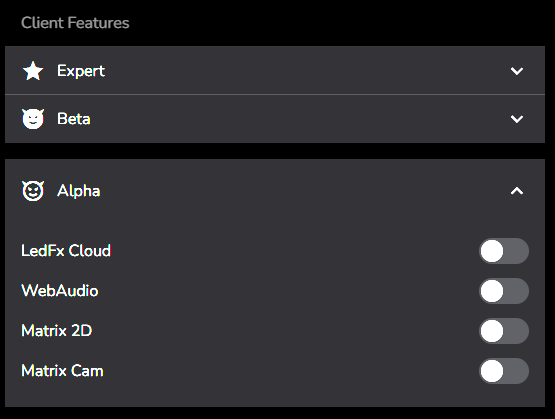Click the Client Features heading
The image size is (555, 419).
(75, 23)
